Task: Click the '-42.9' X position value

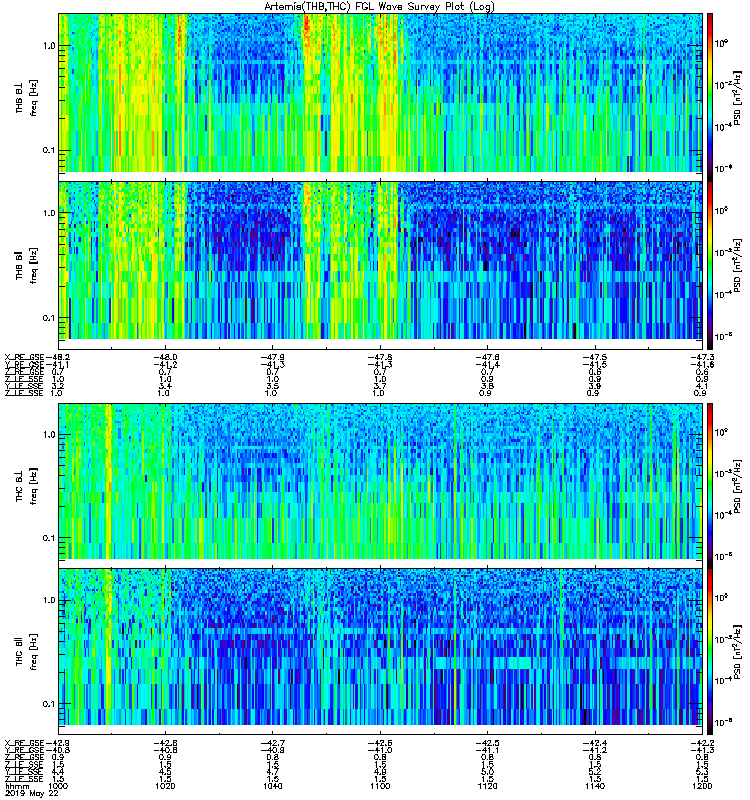Action: pyautogui.click(x=58, y=743)
